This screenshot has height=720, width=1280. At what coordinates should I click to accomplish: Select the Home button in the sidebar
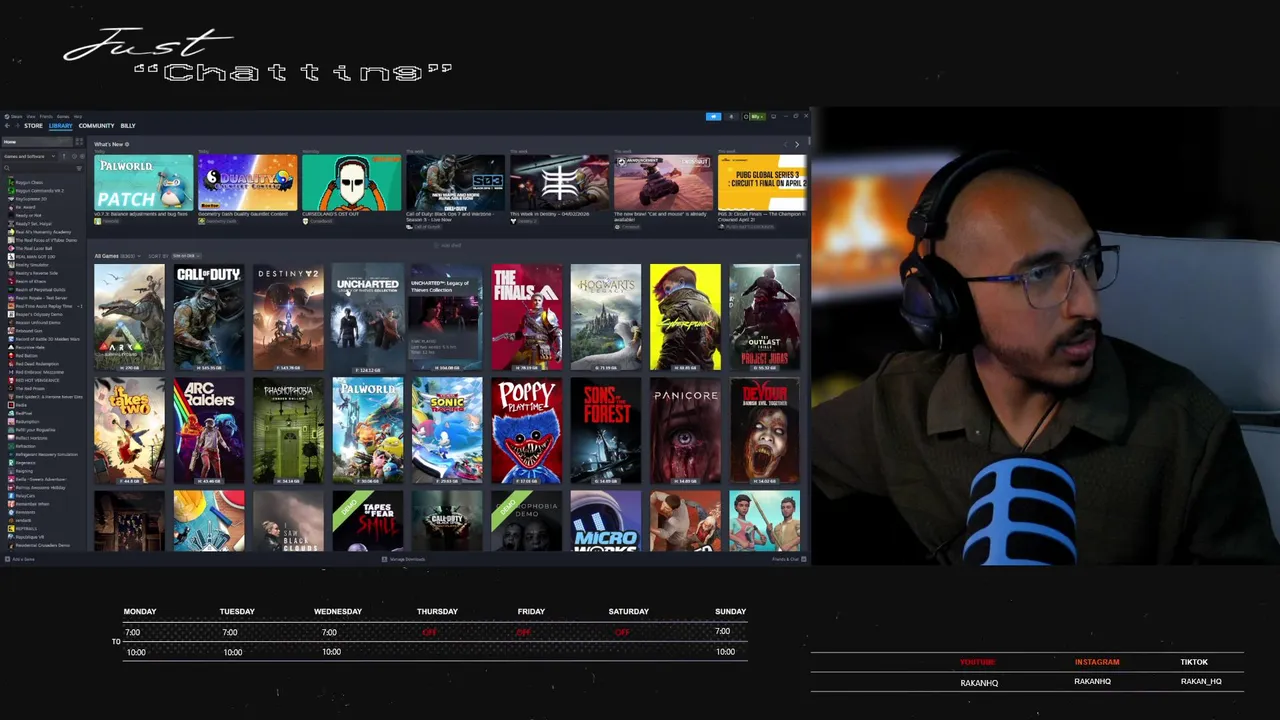pyautogui.click(x=37, y=142)
